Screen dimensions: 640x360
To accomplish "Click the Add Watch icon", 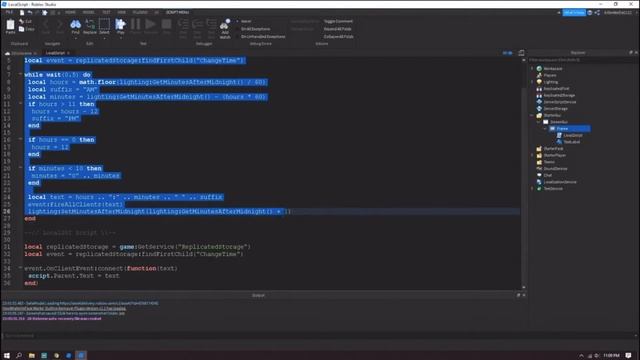I will point(224,24).
